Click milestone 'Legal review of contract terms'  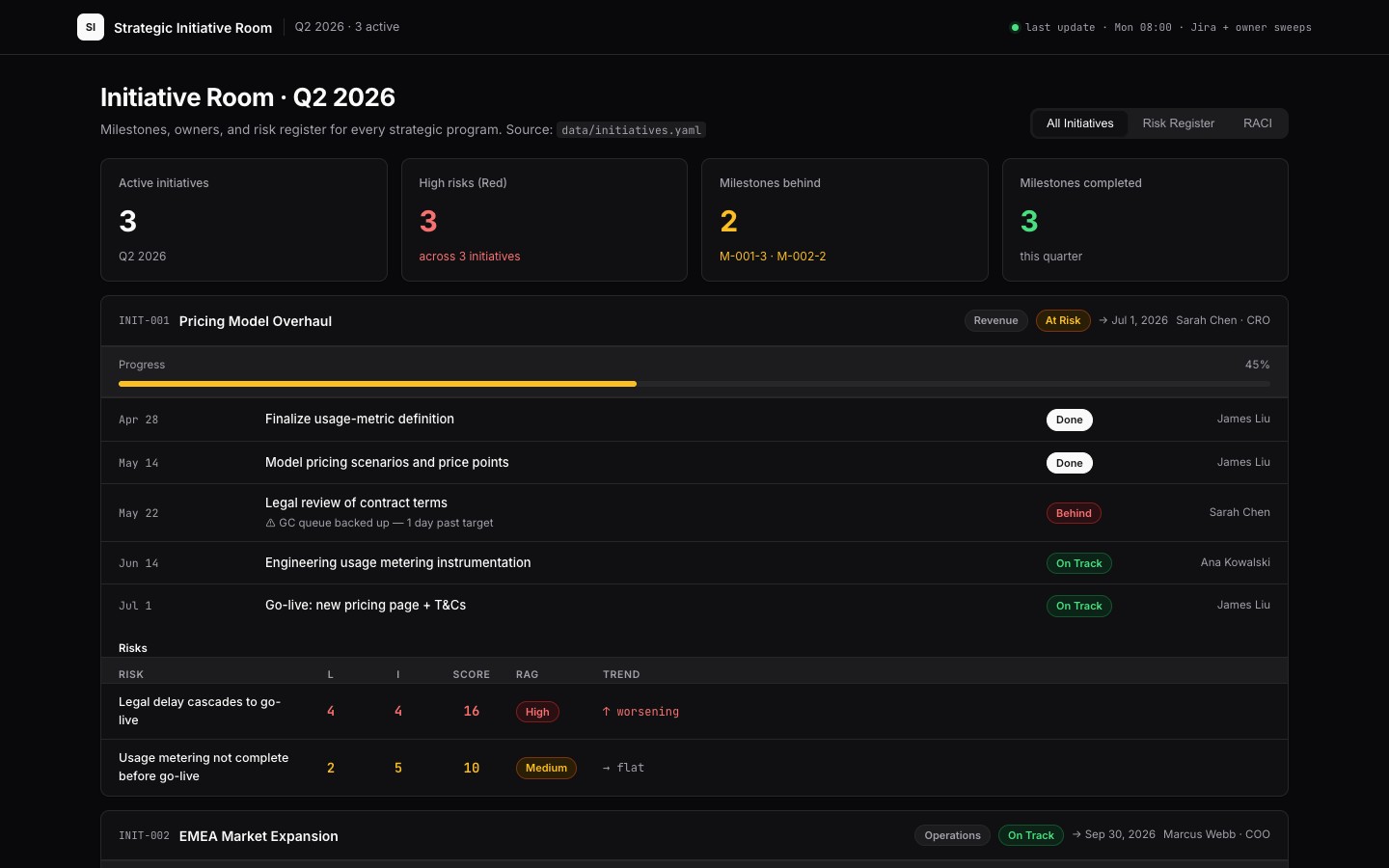(356, 502)
